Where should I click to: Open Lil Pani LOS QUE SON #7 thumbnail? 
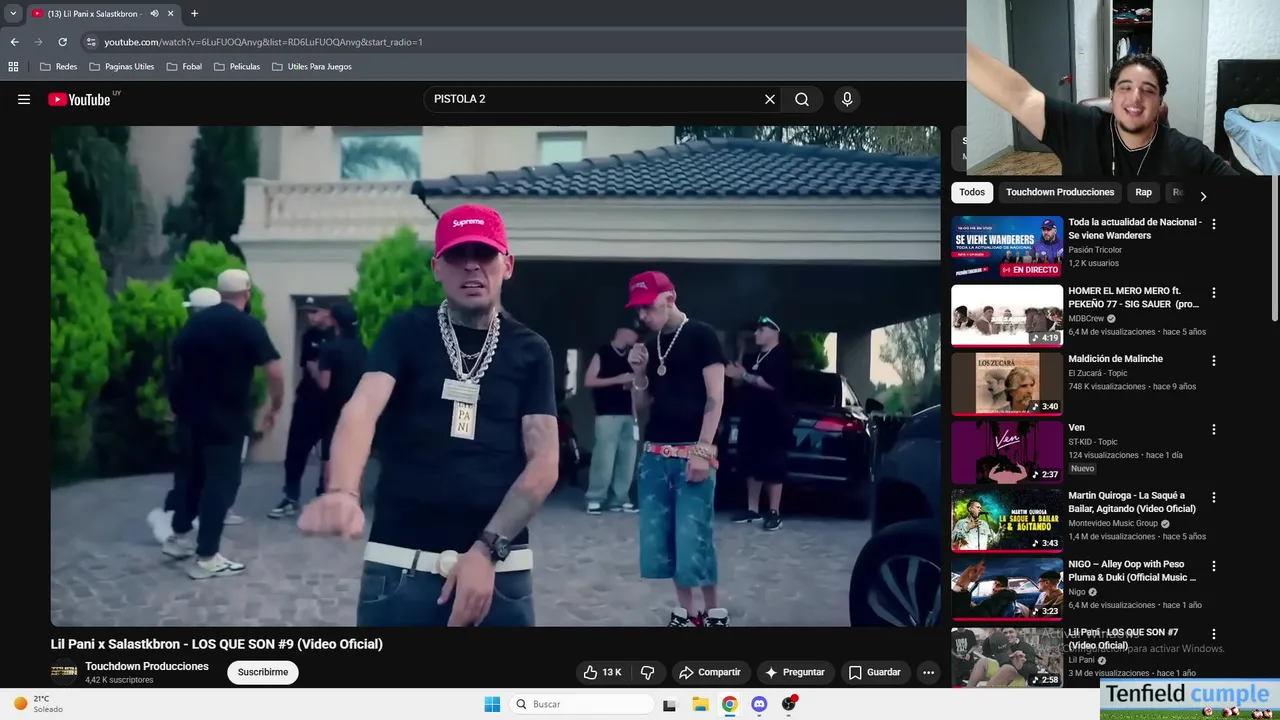pos(1007,656)
